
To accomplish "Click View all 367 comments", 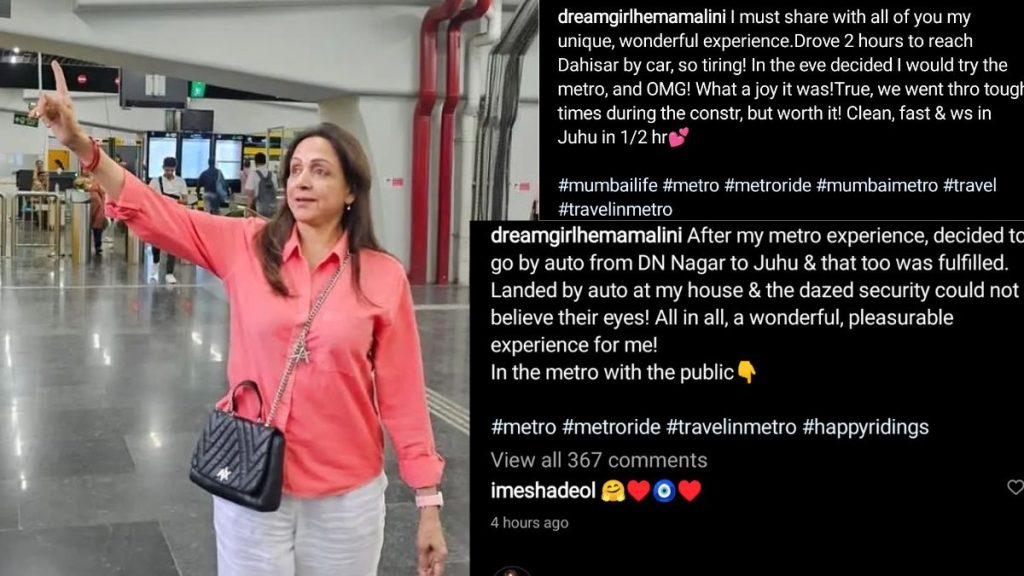I will pyautogui.click(x=599, y=460).
